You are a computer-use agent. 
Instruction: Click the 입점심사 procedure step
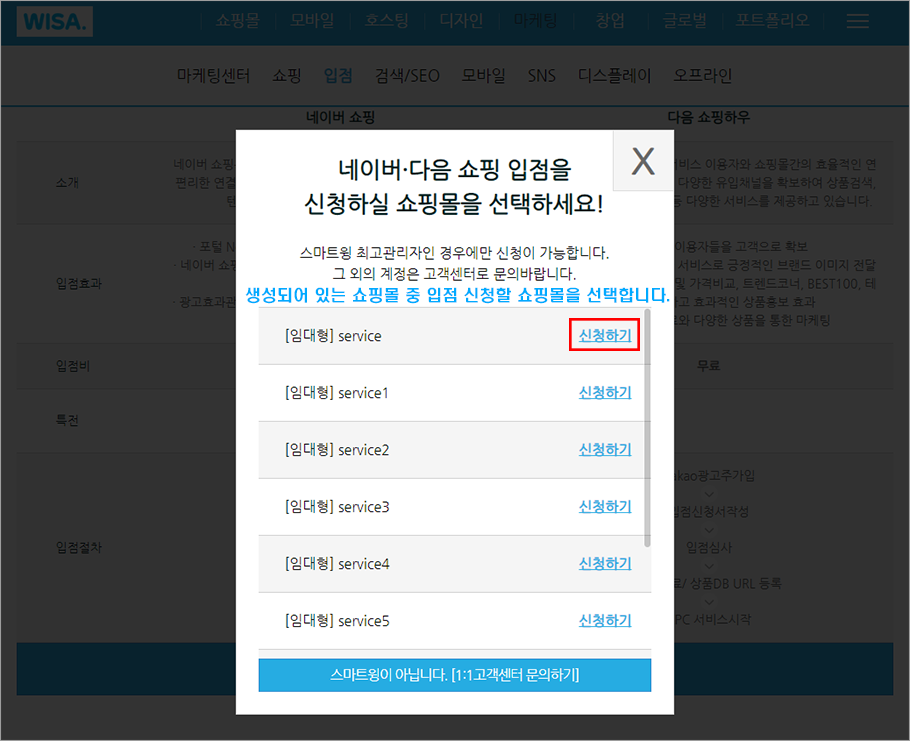(x=709, y=547)
